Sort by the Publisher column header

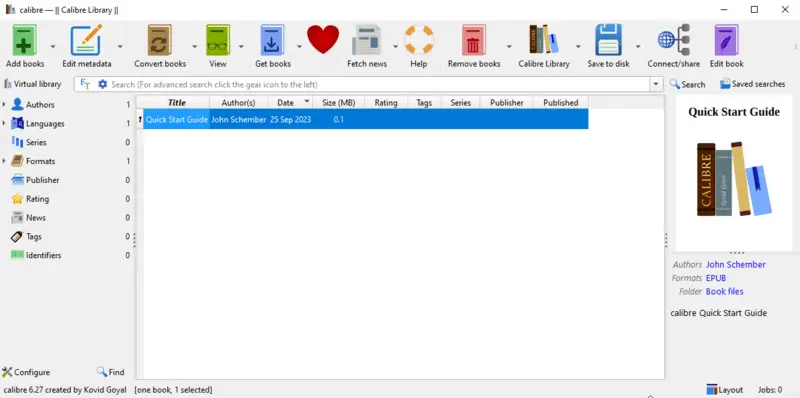(507, 103)
